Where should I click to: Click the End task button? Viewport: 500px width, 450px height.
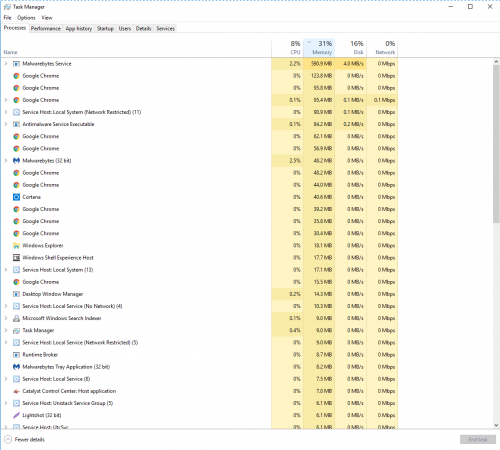(478, 440)
